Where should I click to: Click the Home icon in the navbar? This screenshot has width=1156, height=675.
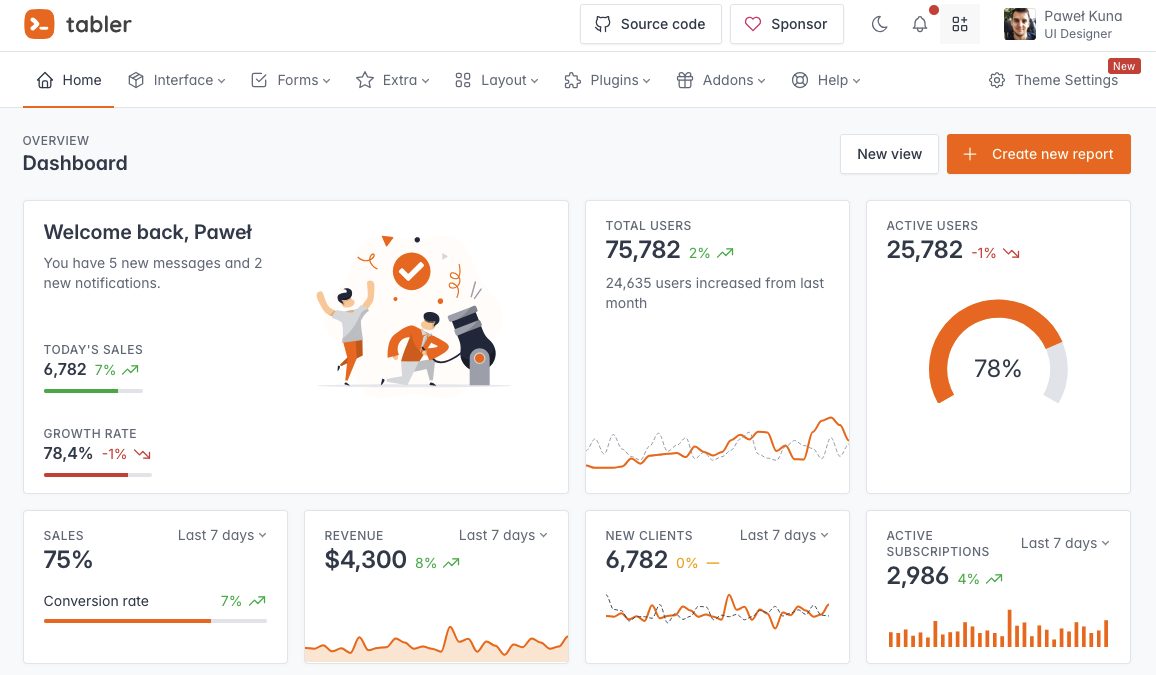tap(45, 80)
